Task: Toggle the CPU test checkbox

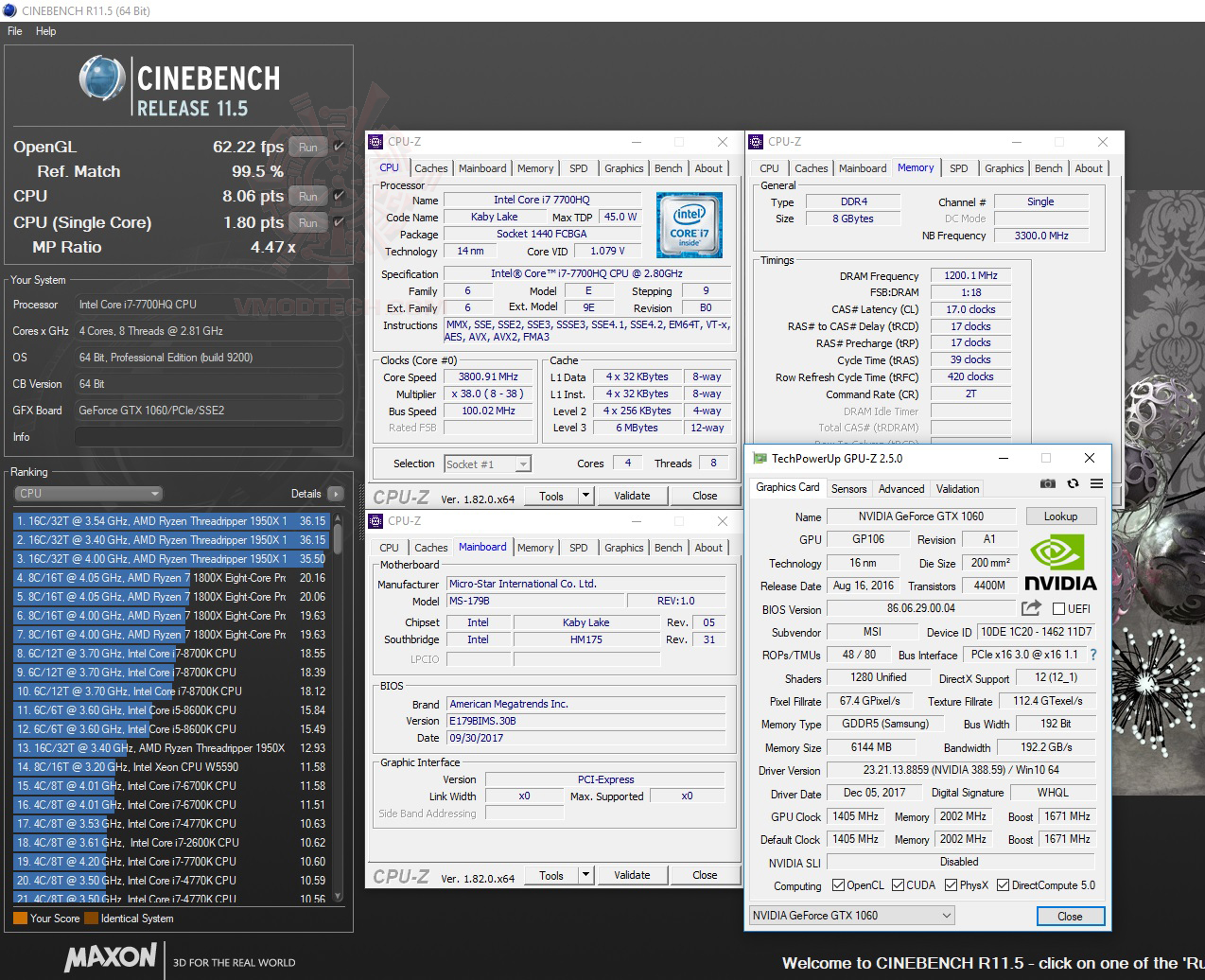Action: click(339, 196)
